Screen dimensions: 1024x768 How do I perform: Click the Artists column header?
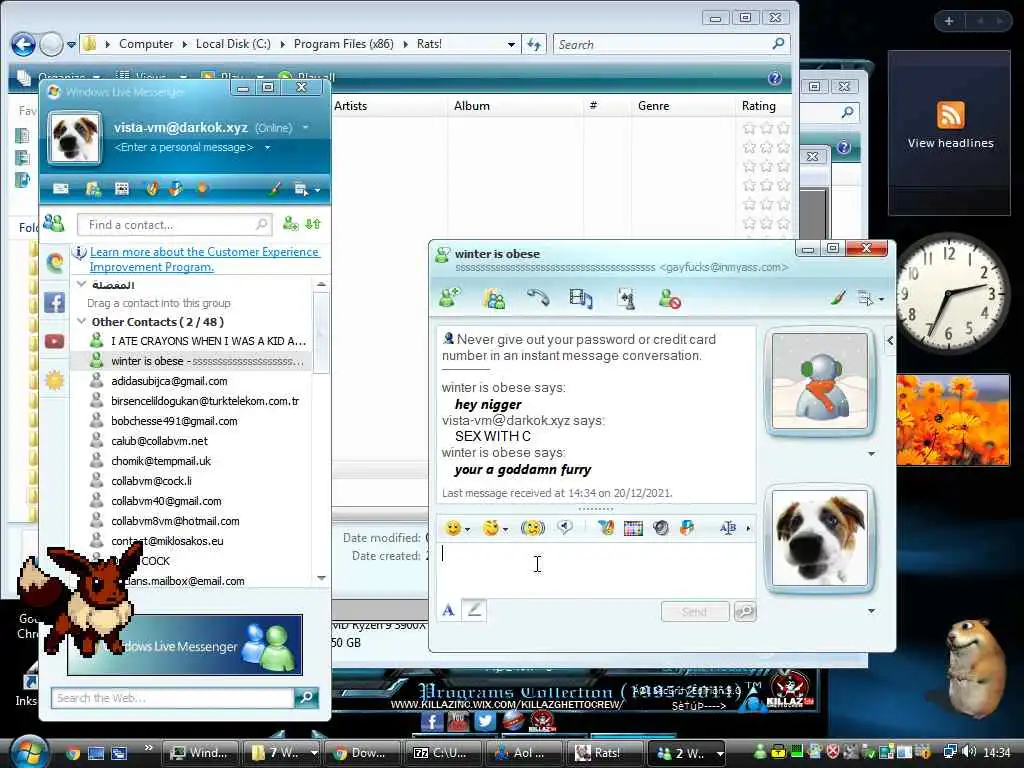coord(351,106)
